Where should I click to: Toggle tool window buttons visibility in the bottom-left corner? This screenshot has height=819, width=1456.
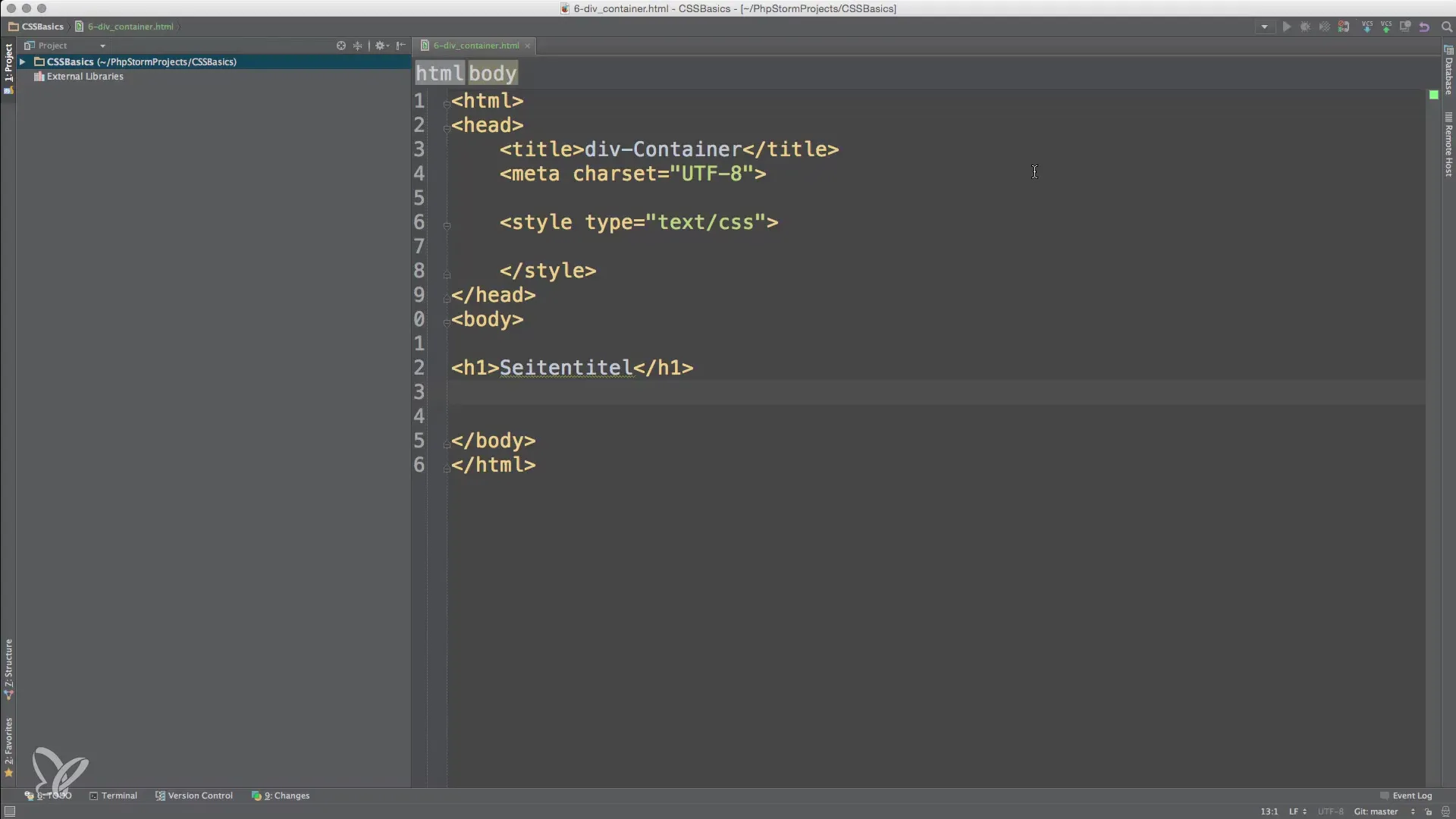click(x=9, y=811)
